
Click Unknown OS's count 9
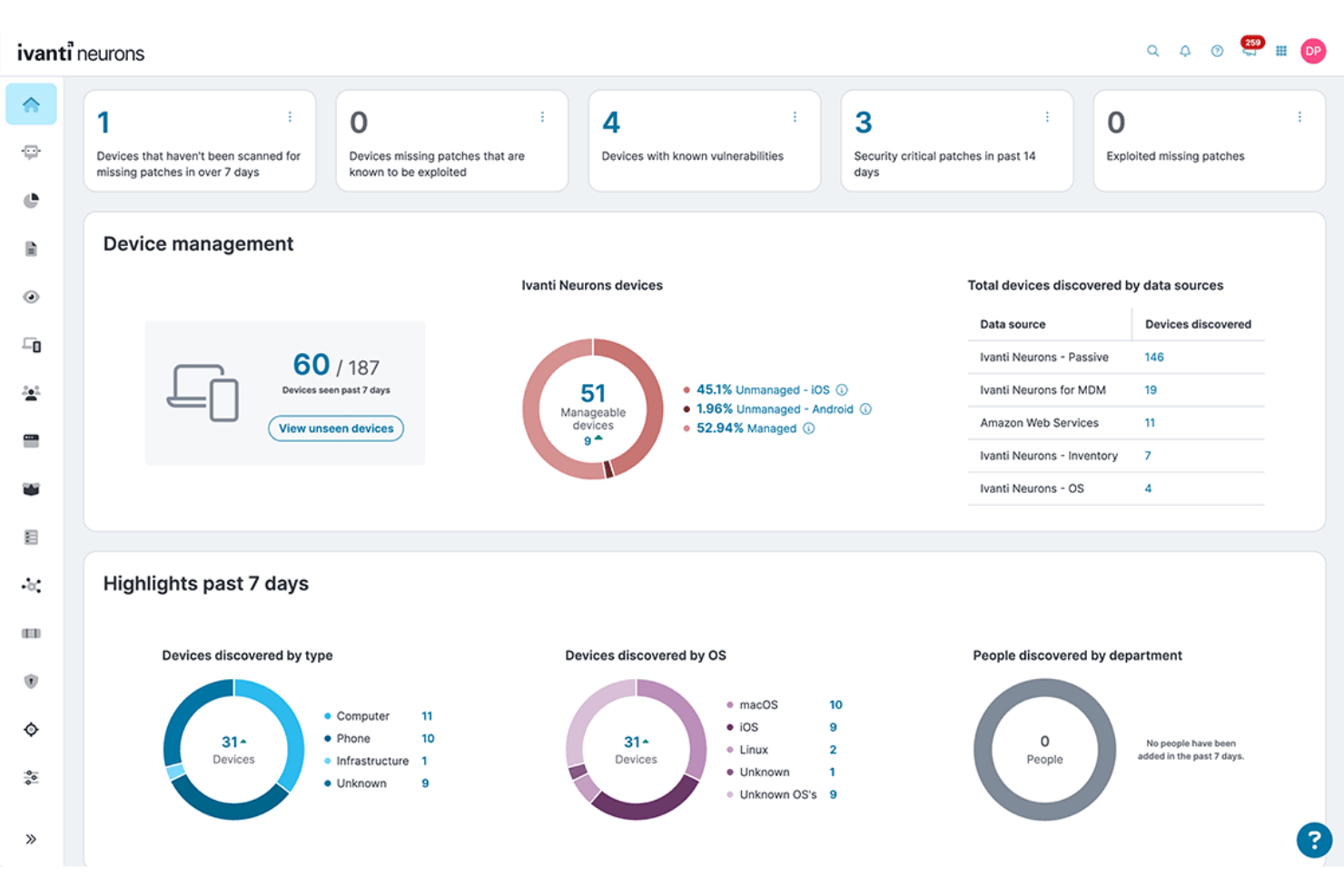pyautogui.click(x=833, y=794)
